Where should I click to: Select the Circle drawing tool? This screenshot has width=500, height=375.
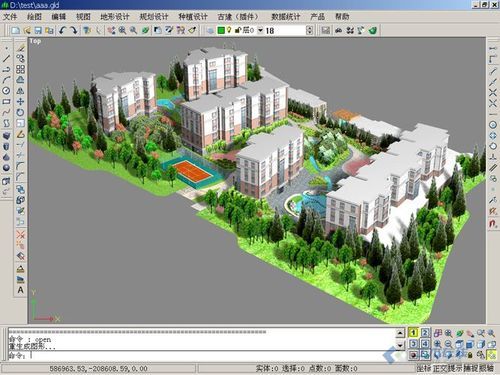coord(6,91)
